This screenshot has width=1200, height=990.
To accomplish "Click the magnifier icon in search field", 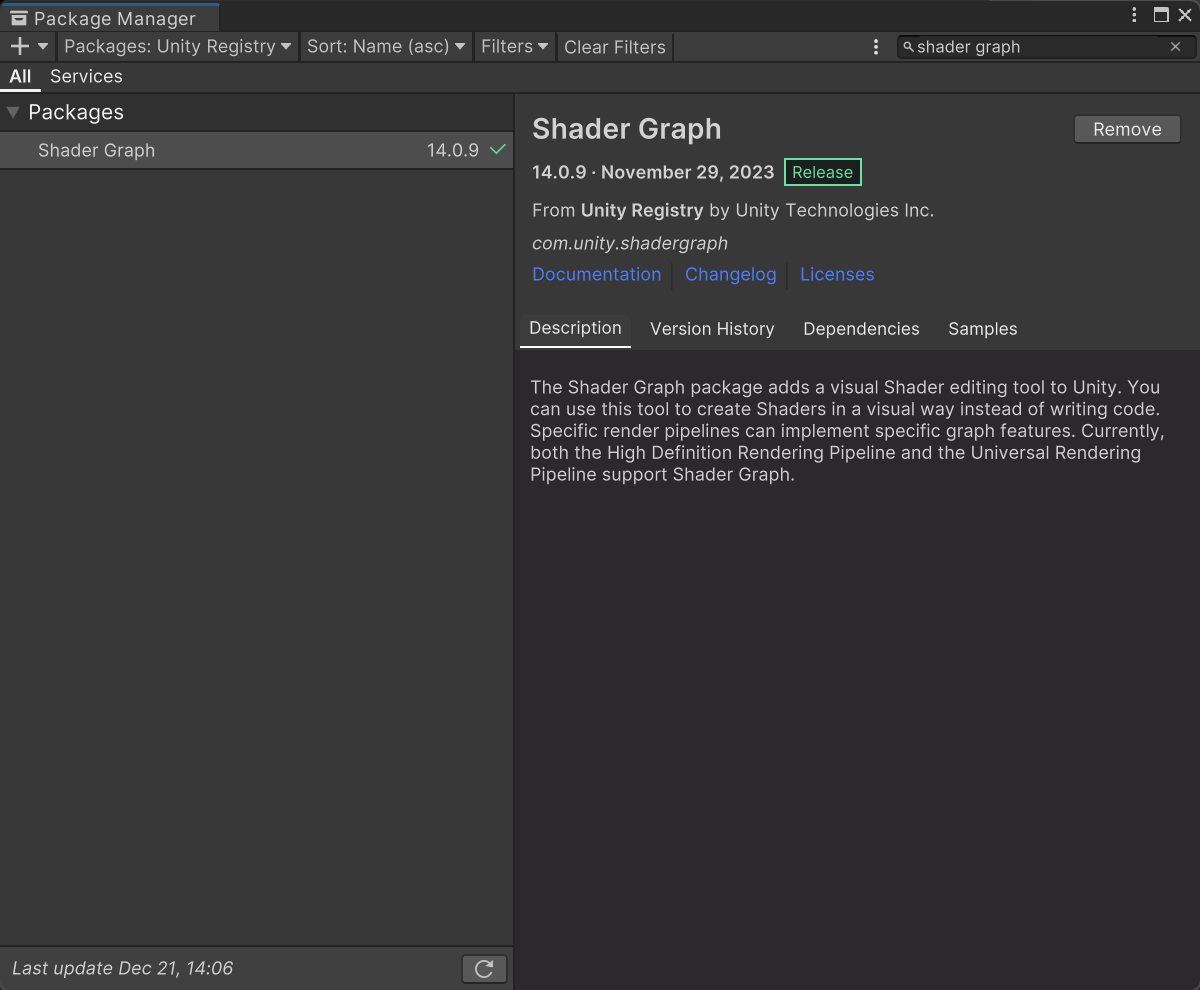I will [x=908, y=47].
